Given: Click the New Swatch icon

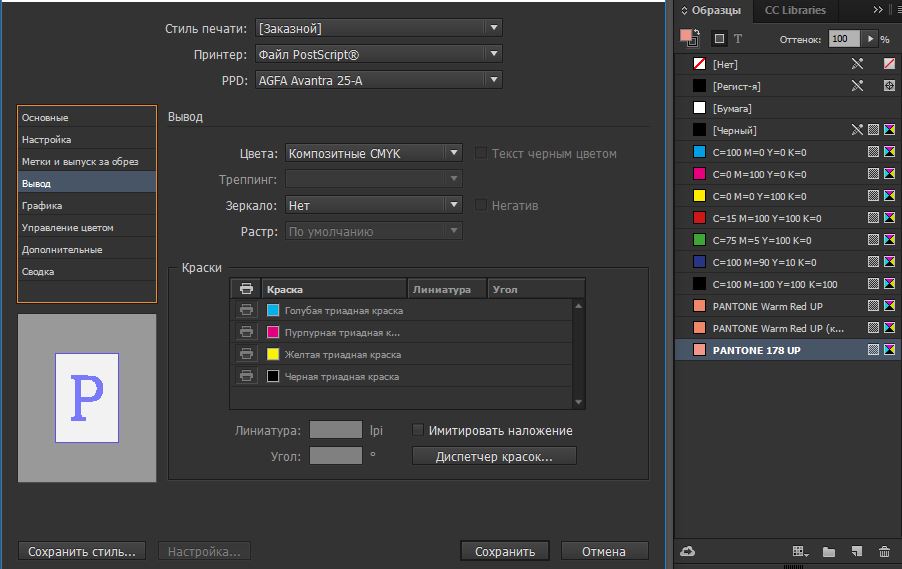Looking at the screenshot, I should click(857, 551).
